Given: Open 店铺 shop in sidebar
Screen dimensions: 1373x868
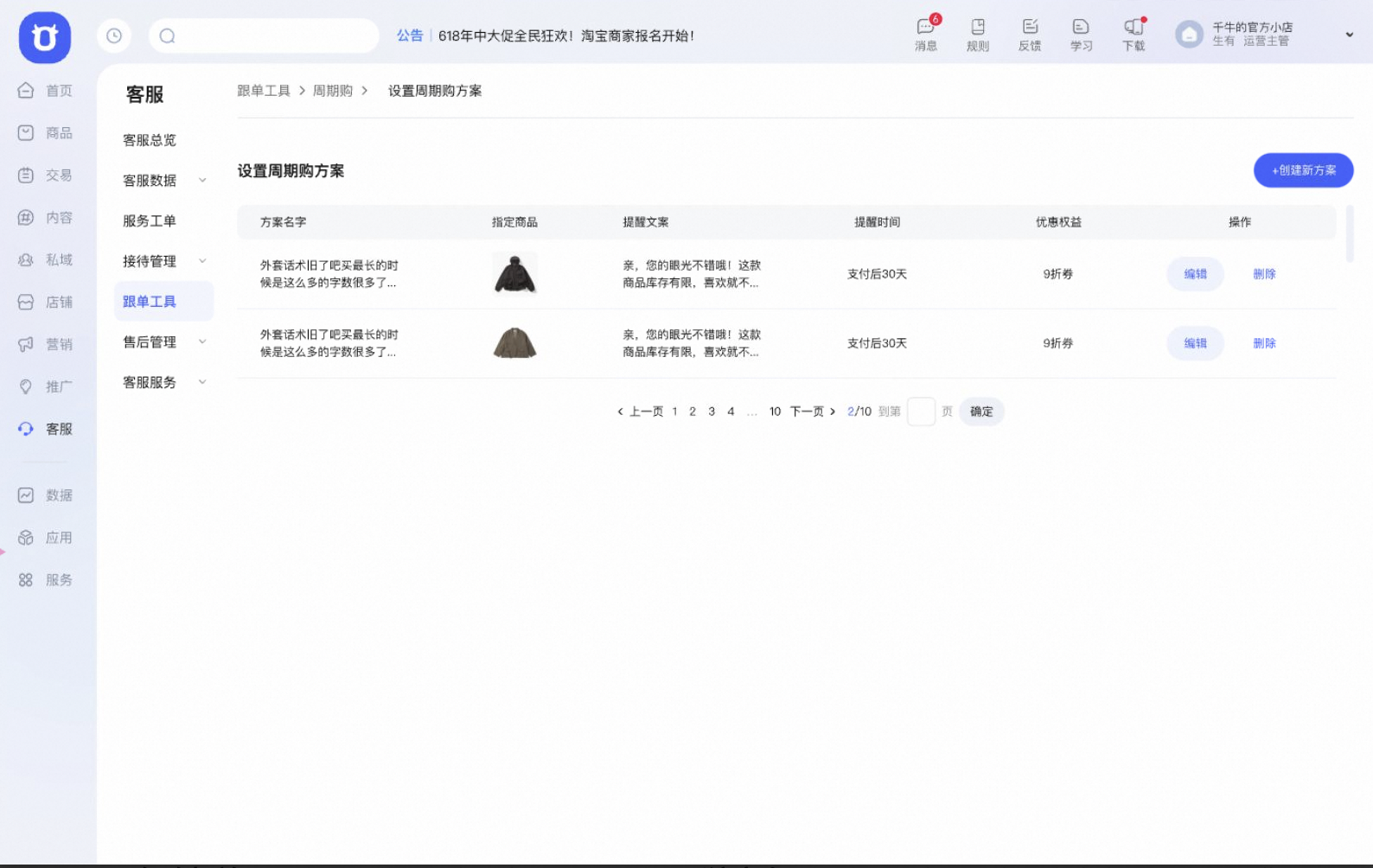Looking at the screenshot, I should (45, 302).
